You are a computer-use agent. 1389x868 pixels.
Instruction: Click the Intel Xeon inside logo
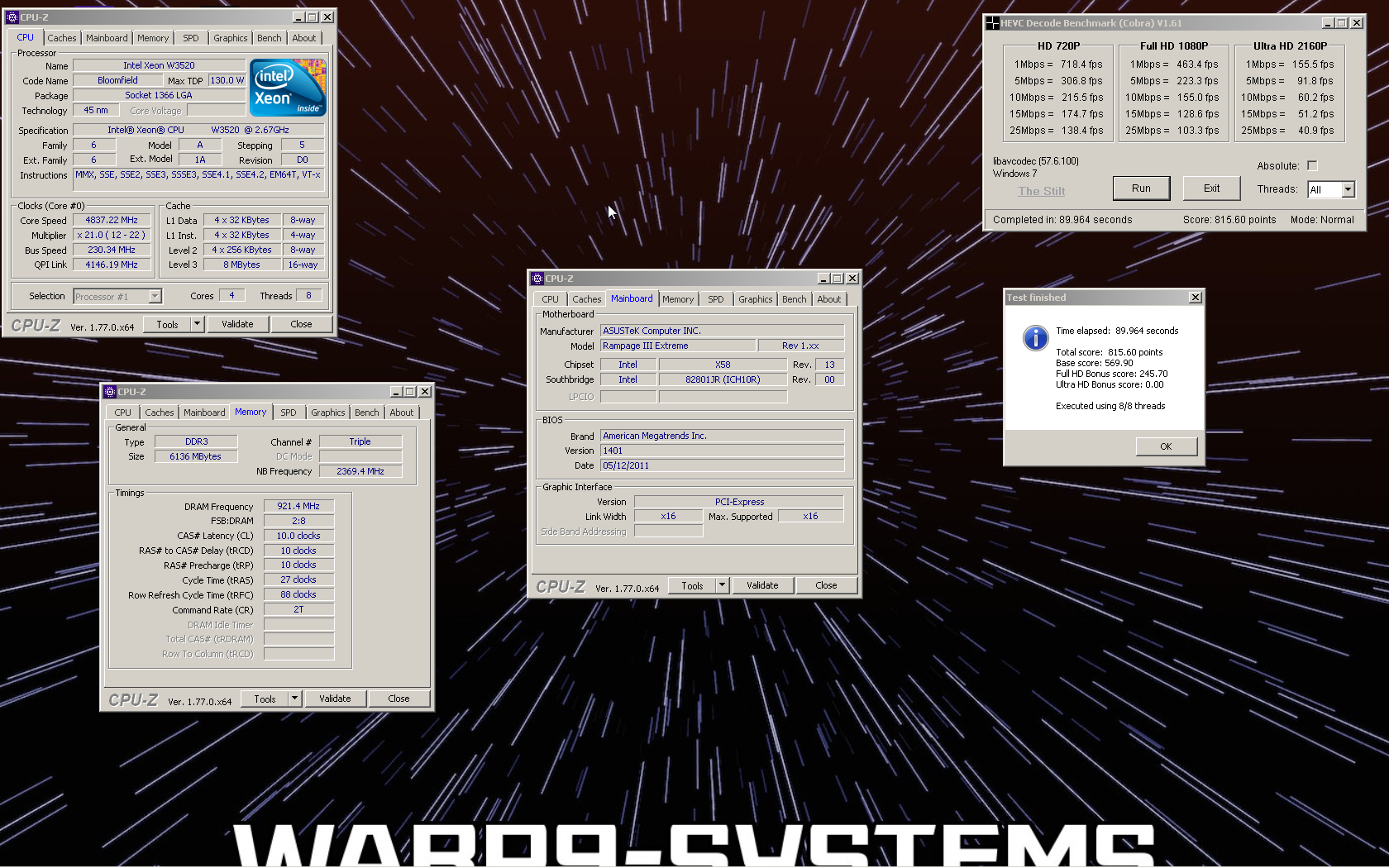pos(288,88)
